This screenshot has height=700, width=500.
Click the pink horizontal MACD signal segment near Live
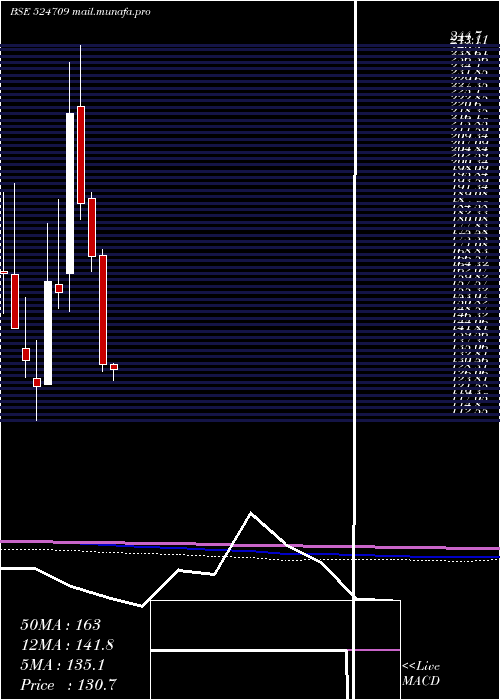[374, 650]
